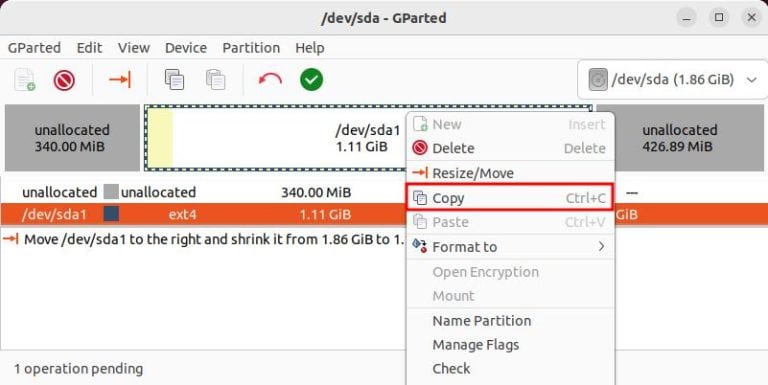Undo last operation with the red arrow icon
Screen dimensions: 768x385
(x=270, y=79)
